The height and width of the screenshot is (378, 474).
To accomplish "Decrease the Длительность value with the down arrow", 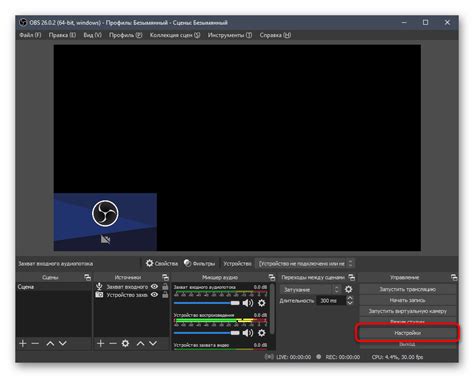I will tap(350, 303).
